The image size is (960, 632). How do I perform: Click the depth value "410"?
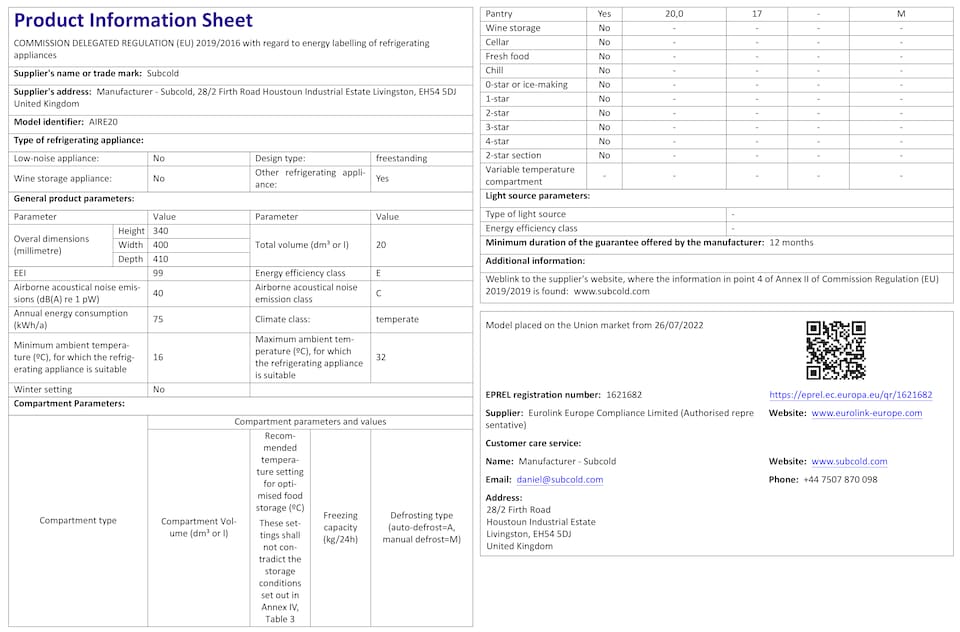pos(160,259)
